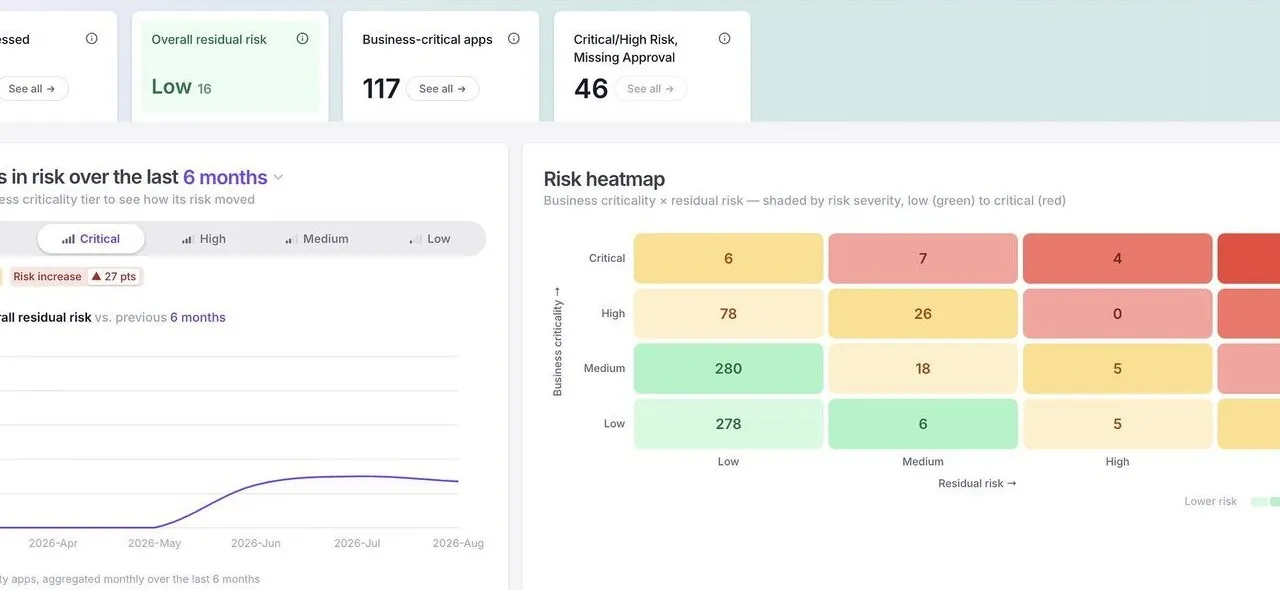Click the 2026-Aug axis label on chart
The image size is (1280, 590).
(x=458, y=543)
